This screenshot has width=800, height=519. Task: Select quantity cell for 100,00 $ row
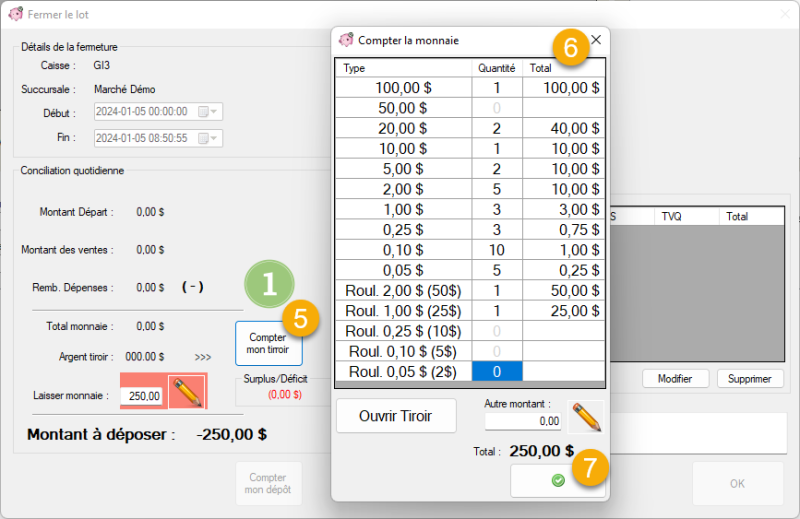point(497,88)
